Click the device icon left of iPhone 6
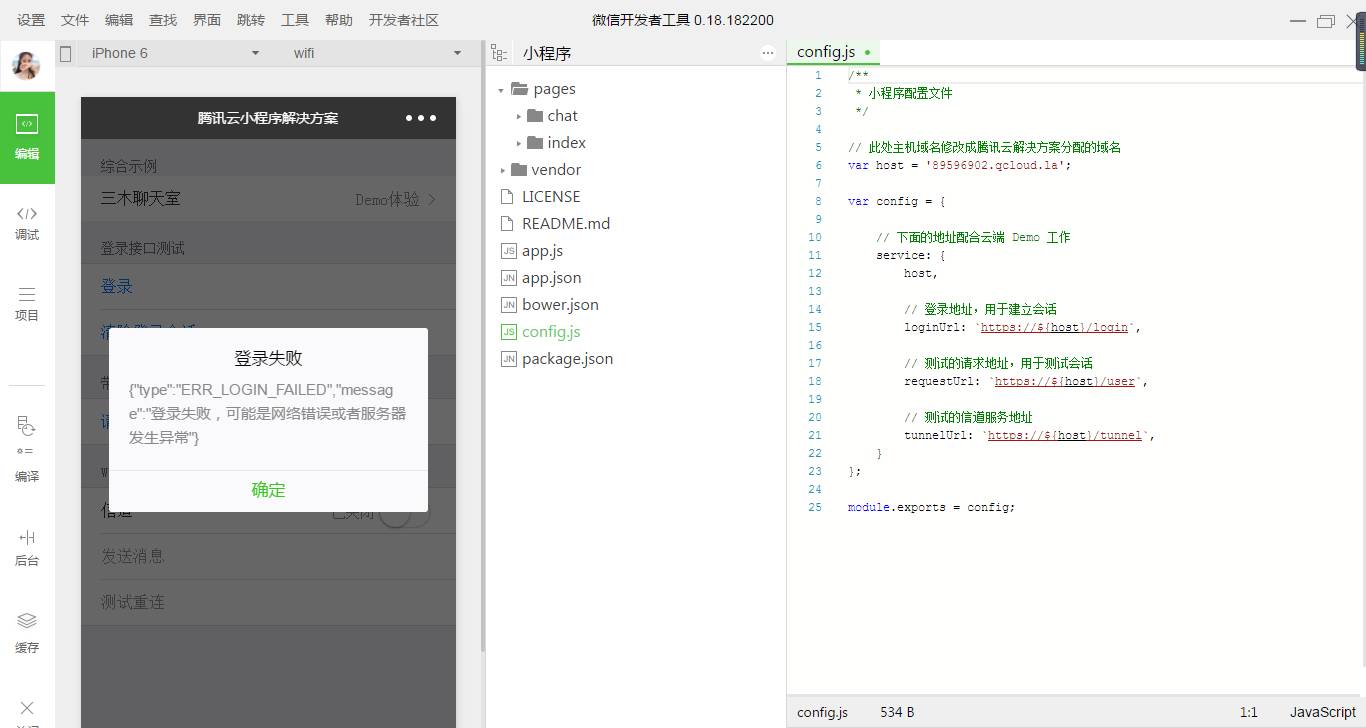 [66, 53]
